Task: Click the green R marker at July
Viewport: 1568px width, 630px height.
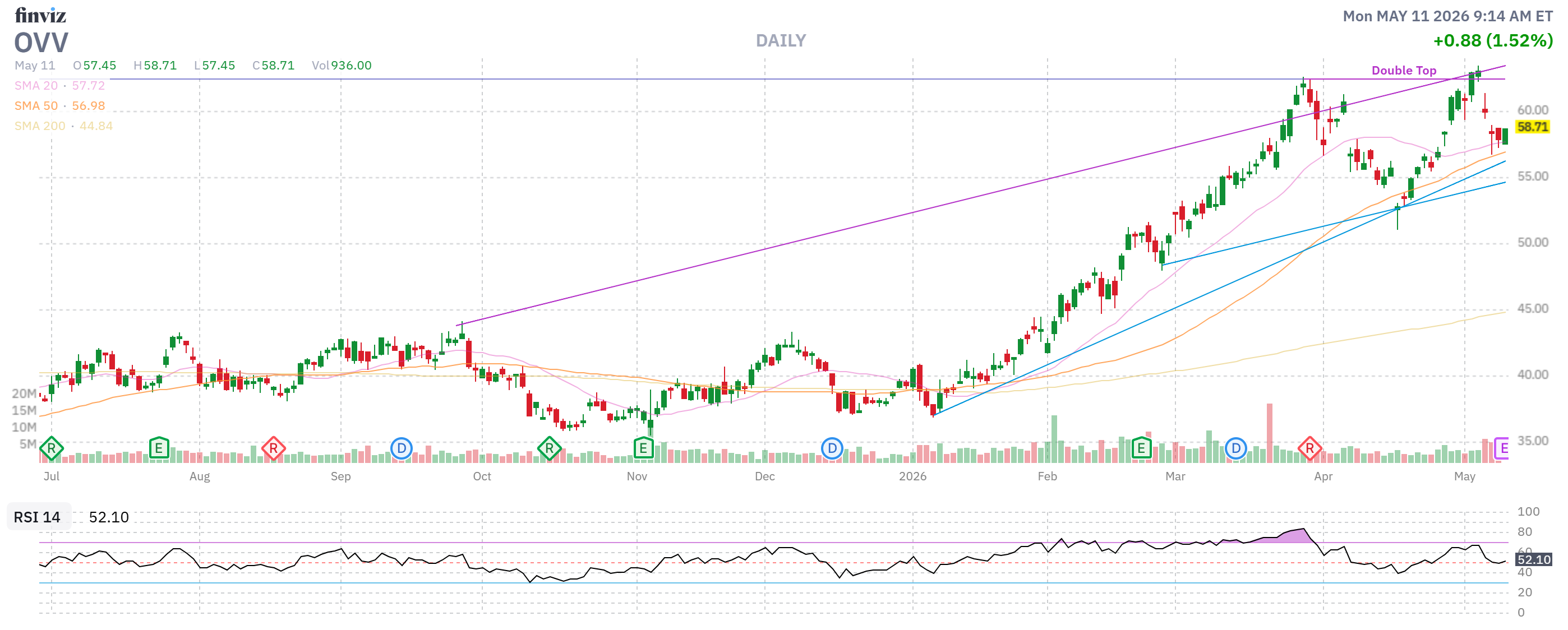Action: (52, 449)
